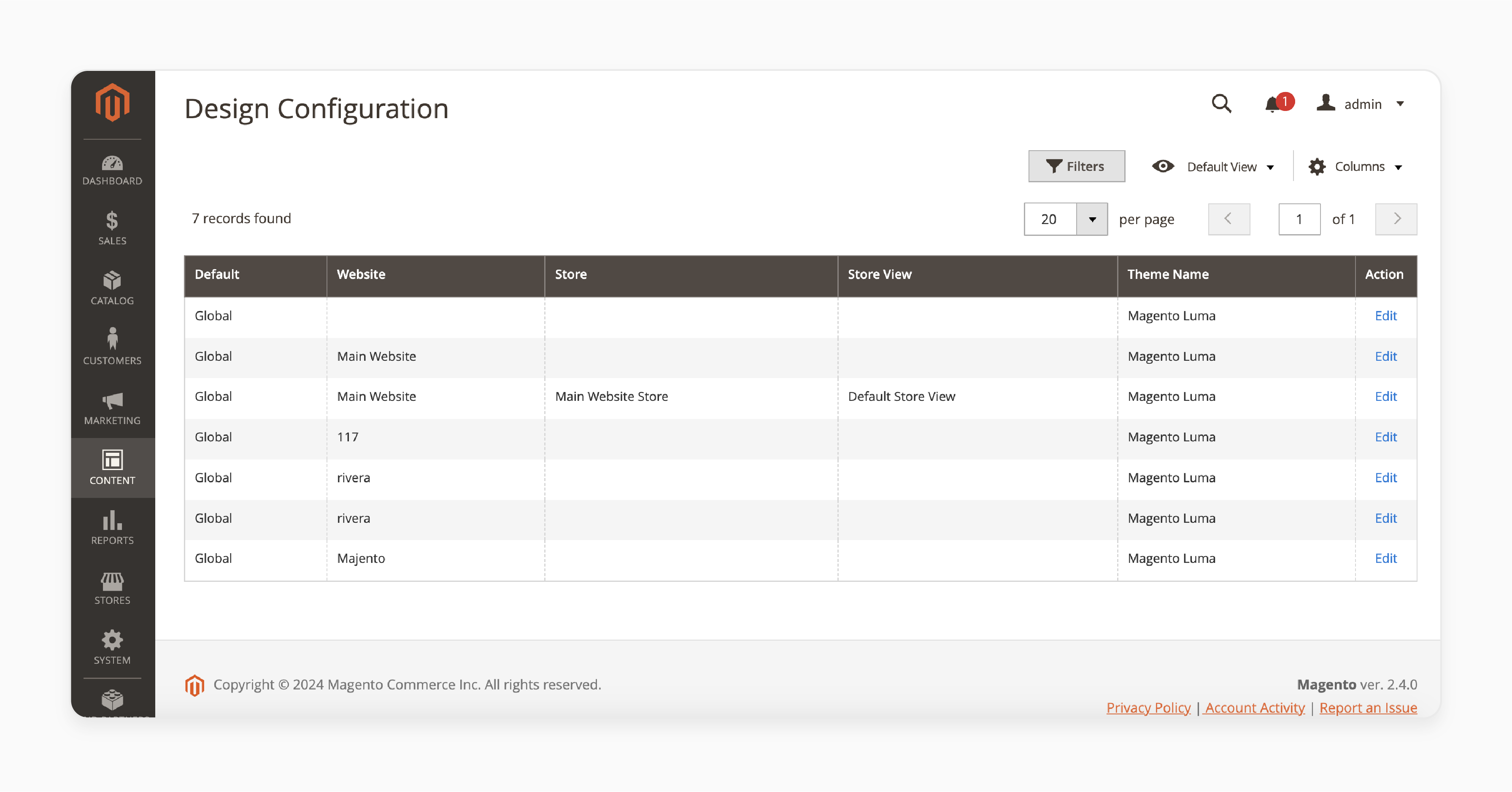Open the Default View bookmarks dropdown
The height and width of the screenshot is (792, 1512).
click(x=1212, y=167)
